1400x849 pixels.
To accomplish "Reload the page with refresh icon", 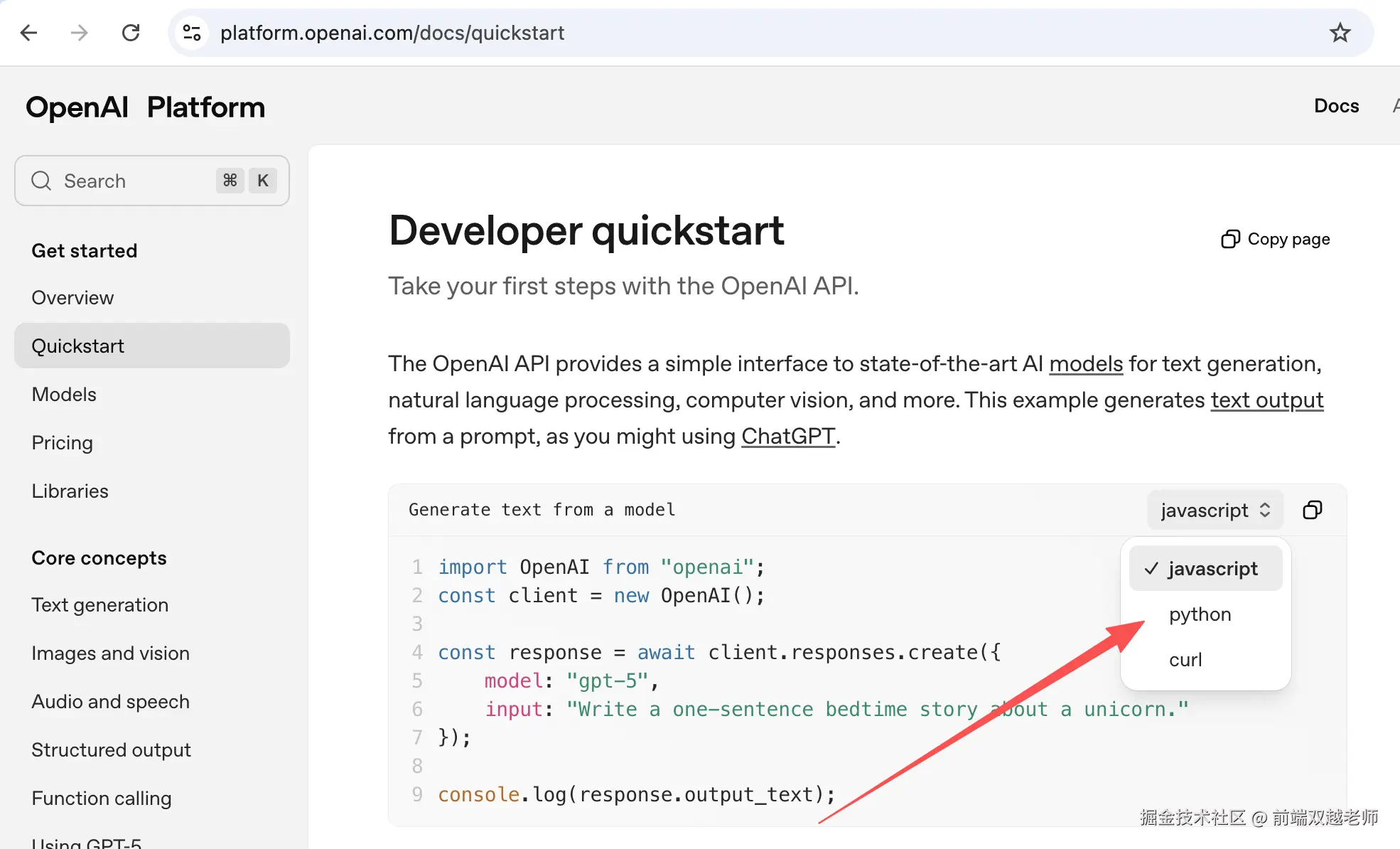I will [131, 33].
